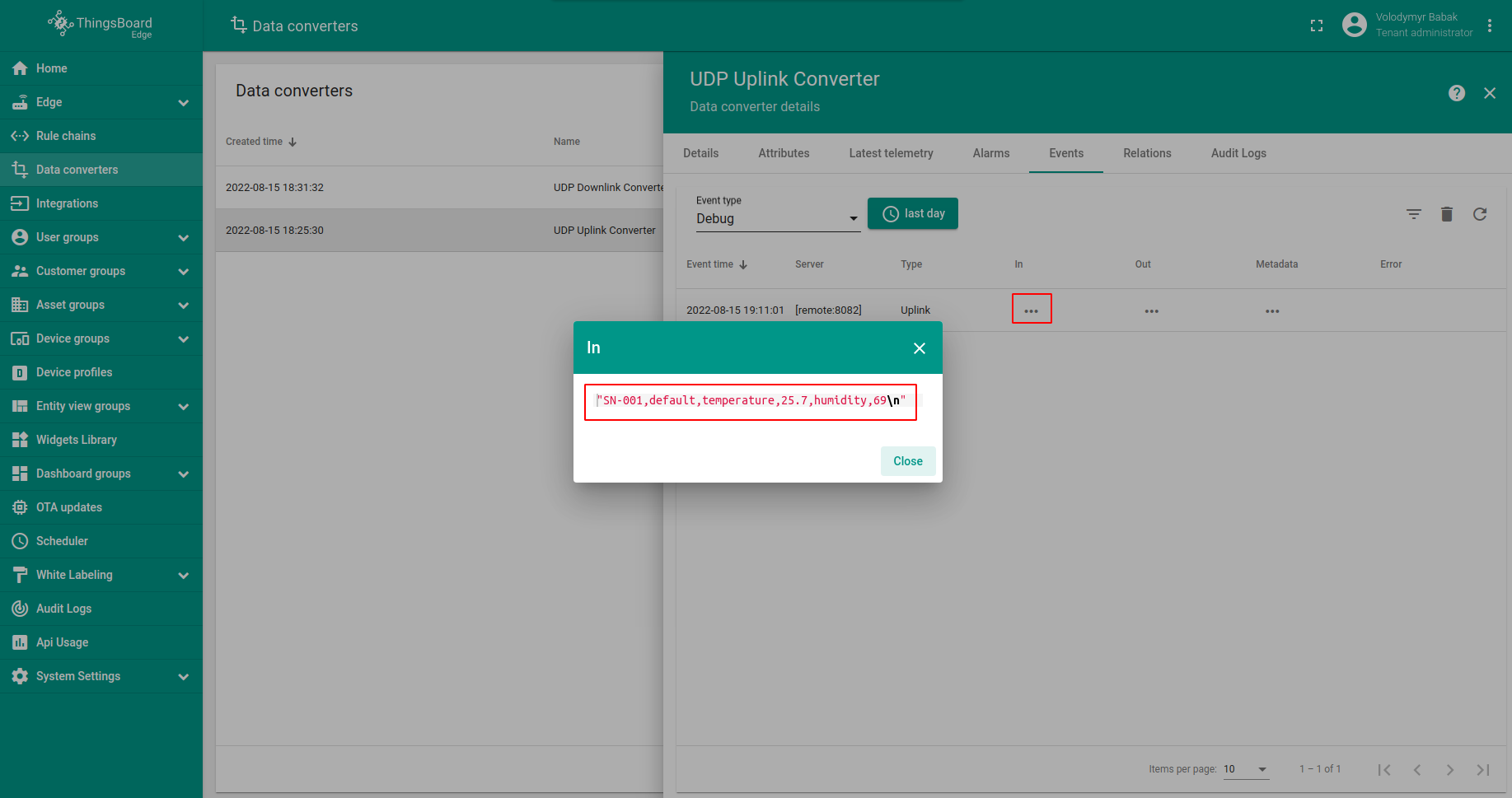Open Audit Logs sidebar icon
The height and width of the screenshot is (798, 1512).
click(x=20, y=609)
